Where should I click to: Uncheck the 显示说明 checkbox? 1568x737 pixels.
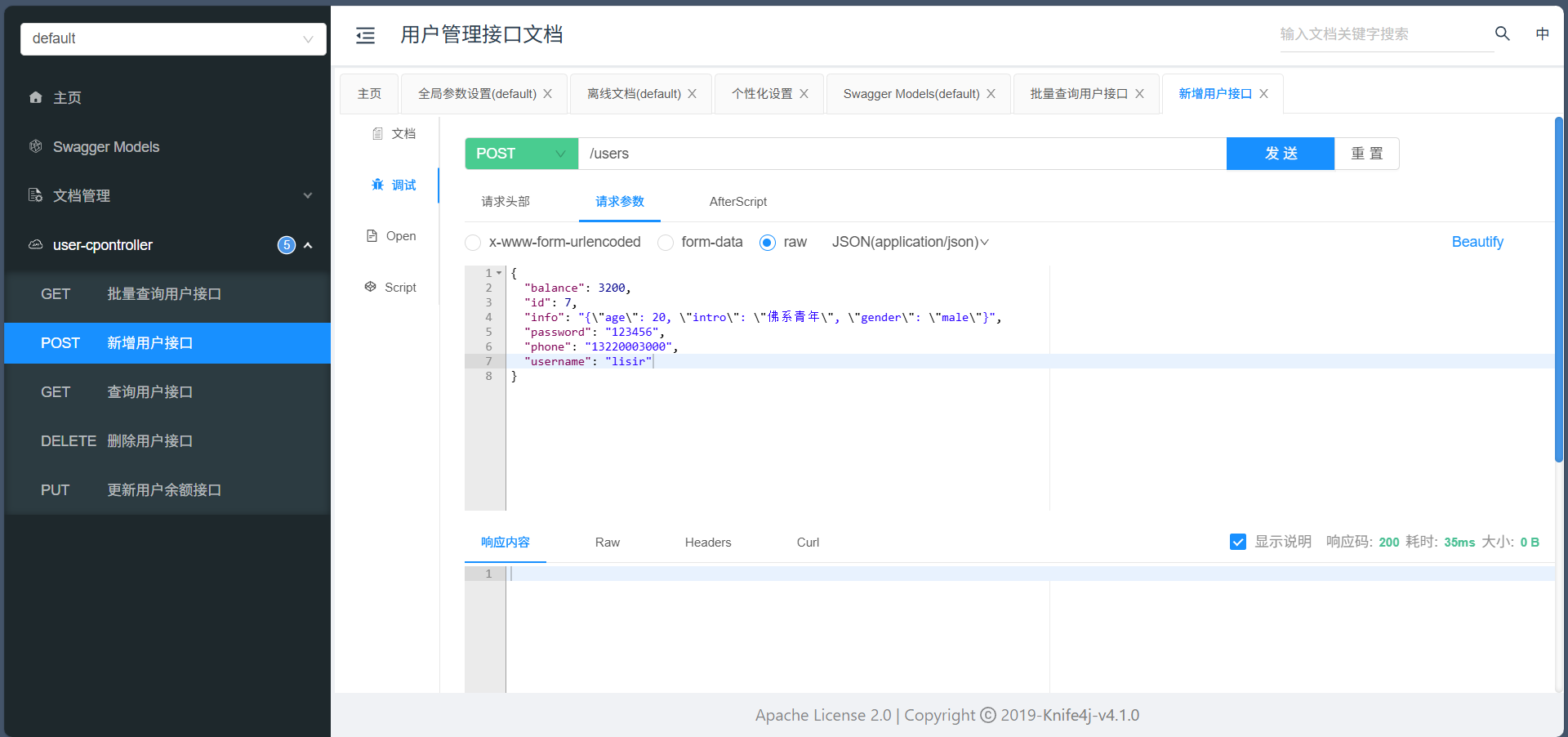[x=1237, y=542]
